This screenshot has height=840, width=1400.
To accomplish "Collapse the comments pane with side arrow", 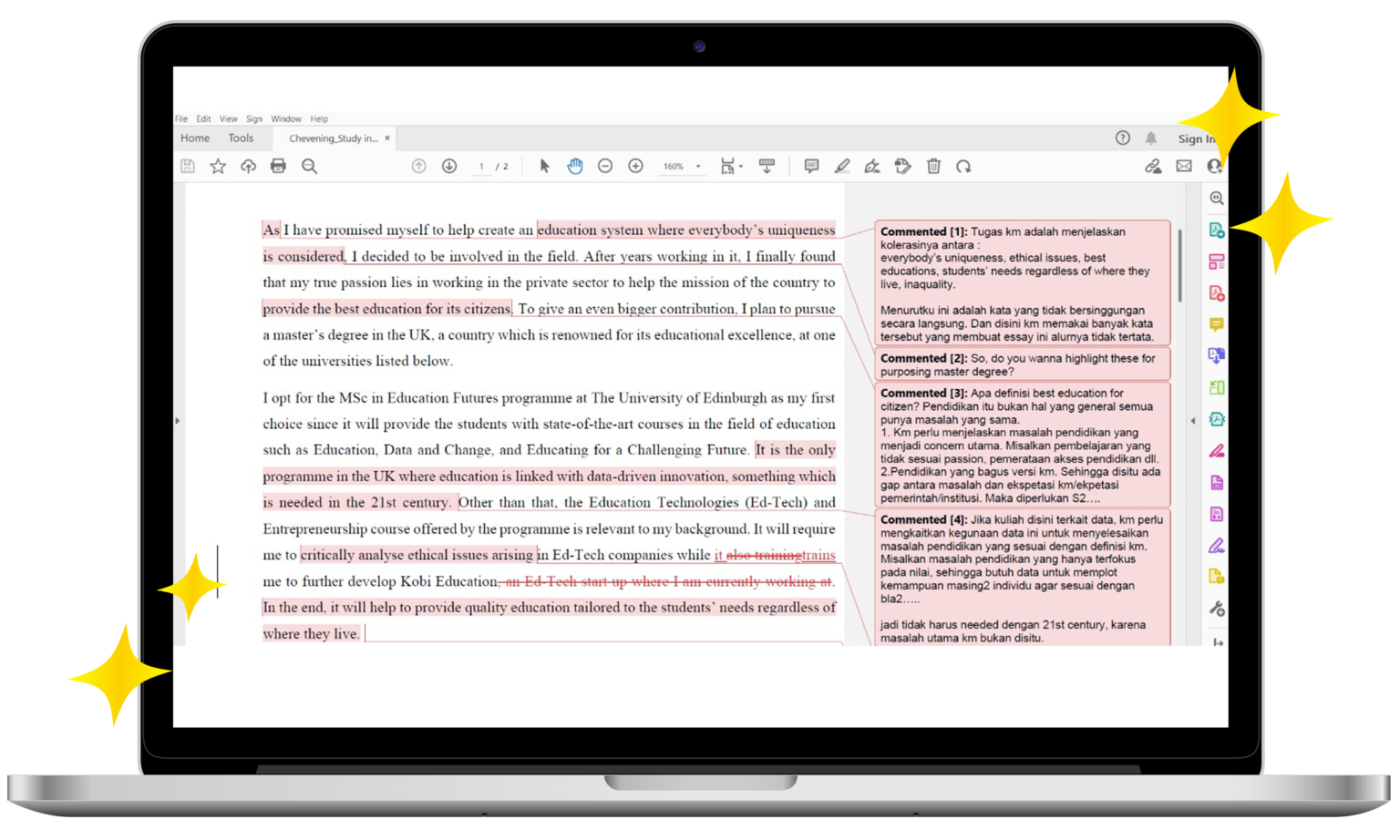I will 1194,422.
